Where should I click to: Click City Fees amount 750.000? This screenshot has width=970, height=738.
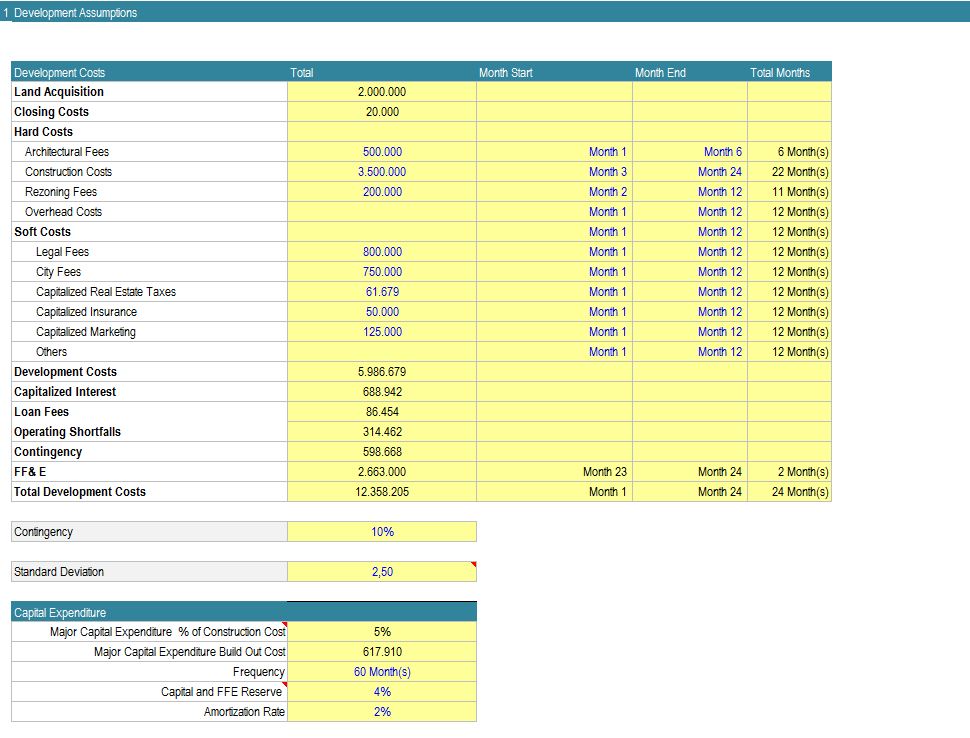pyautogui.click(x=382, y=272)
